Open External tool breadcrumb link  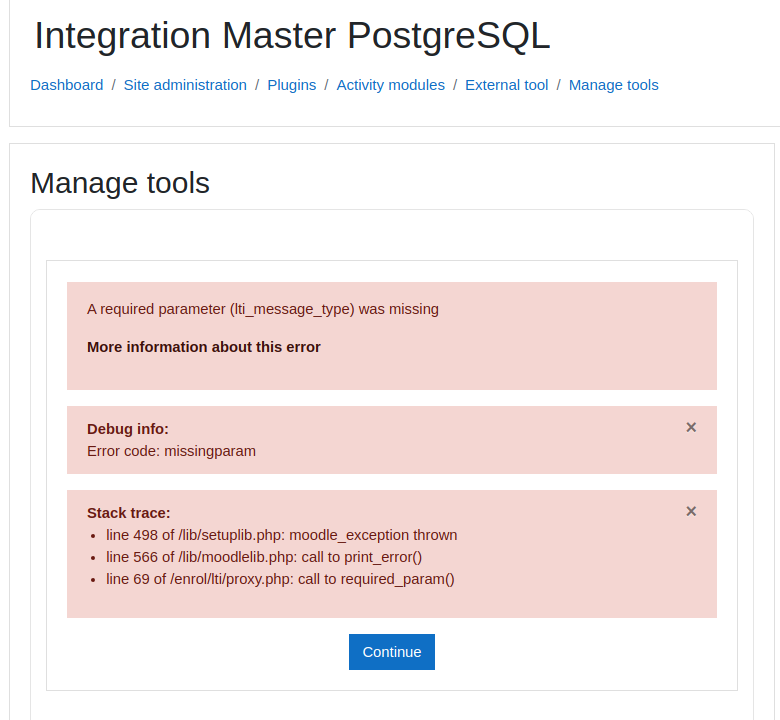(506, 85)
